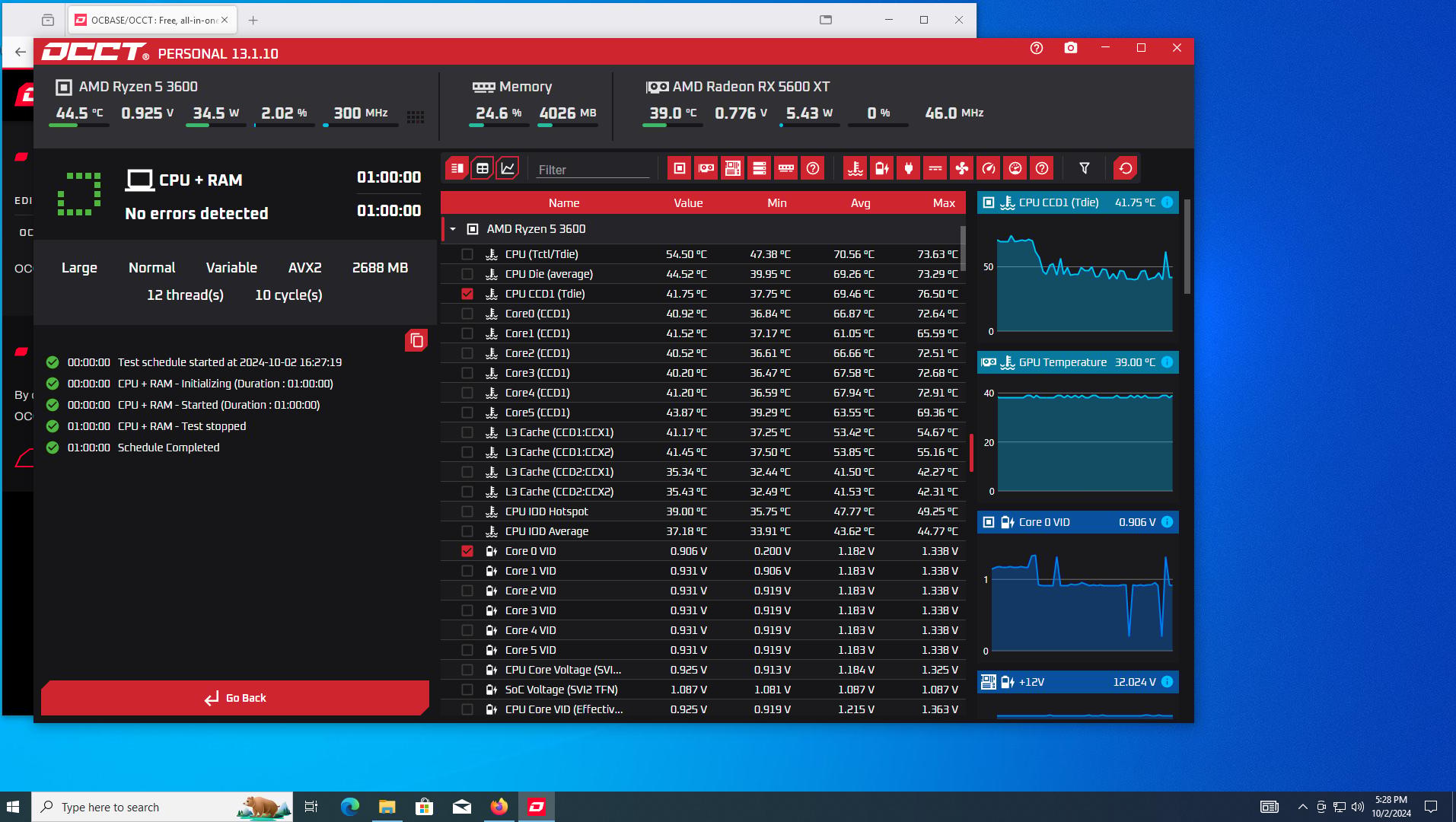Image resolution: width=1456 pixels, height=822 pixels.
Task: Check the CPU (Tctl/Tdie) sensor box
Action: pyautogui.click(x=467, y=254)
